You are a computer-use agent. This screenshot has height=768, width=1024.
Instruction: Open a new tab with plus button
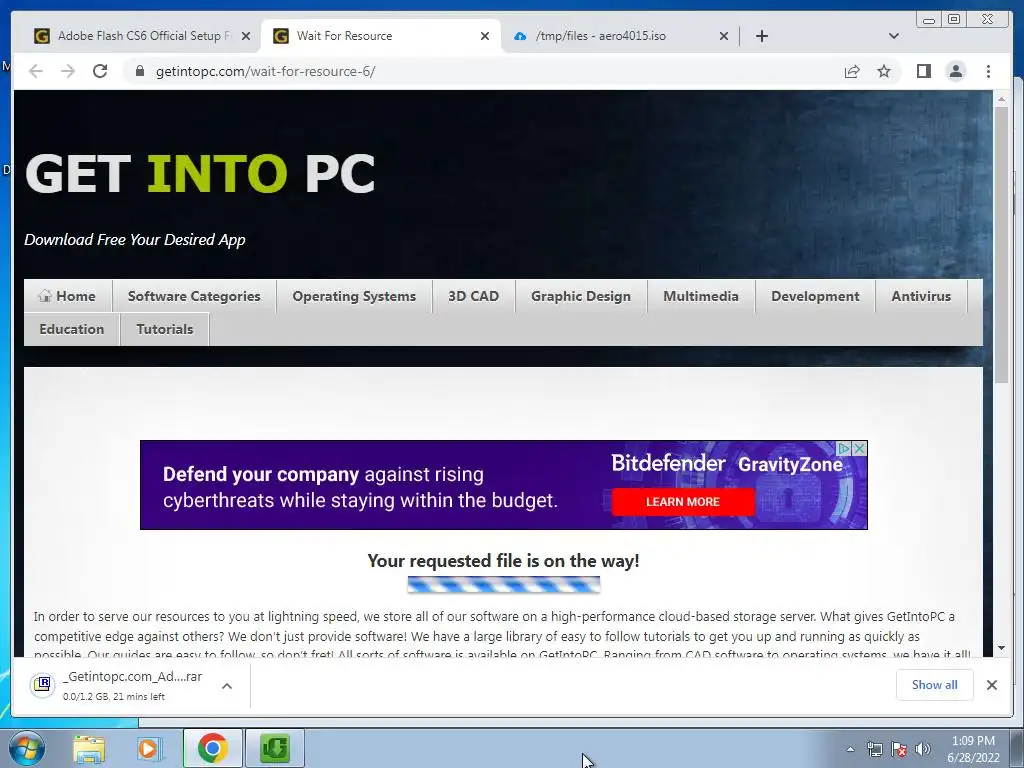[761, 36]
